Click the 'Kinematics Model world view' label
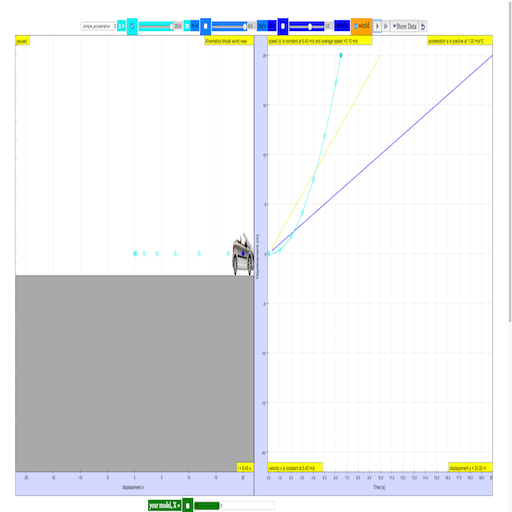The height and width of the screenshot is (512, 512). point(229,41)
